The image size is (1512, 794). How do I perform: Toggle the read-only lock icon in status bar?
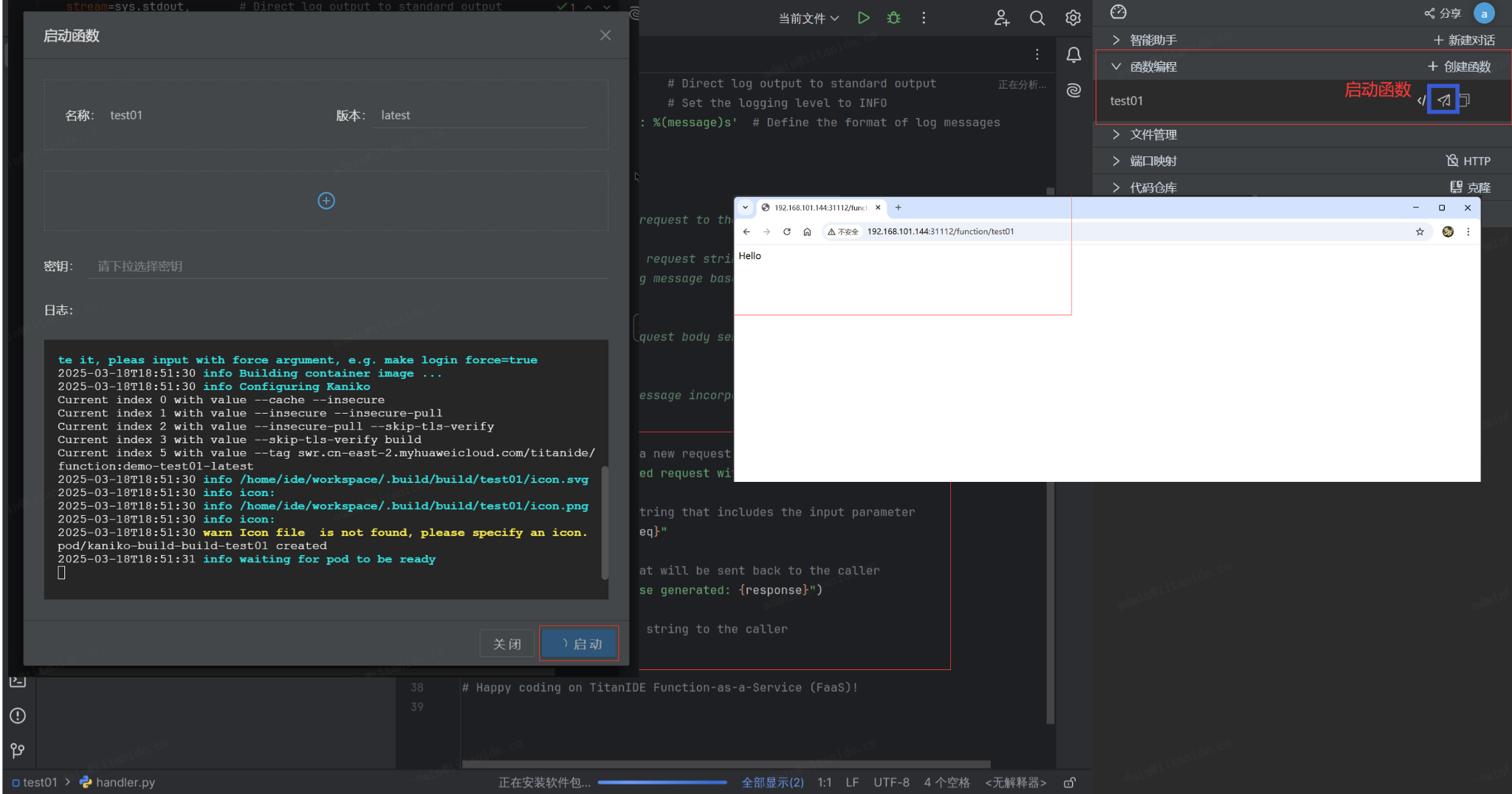(1069, 782)
